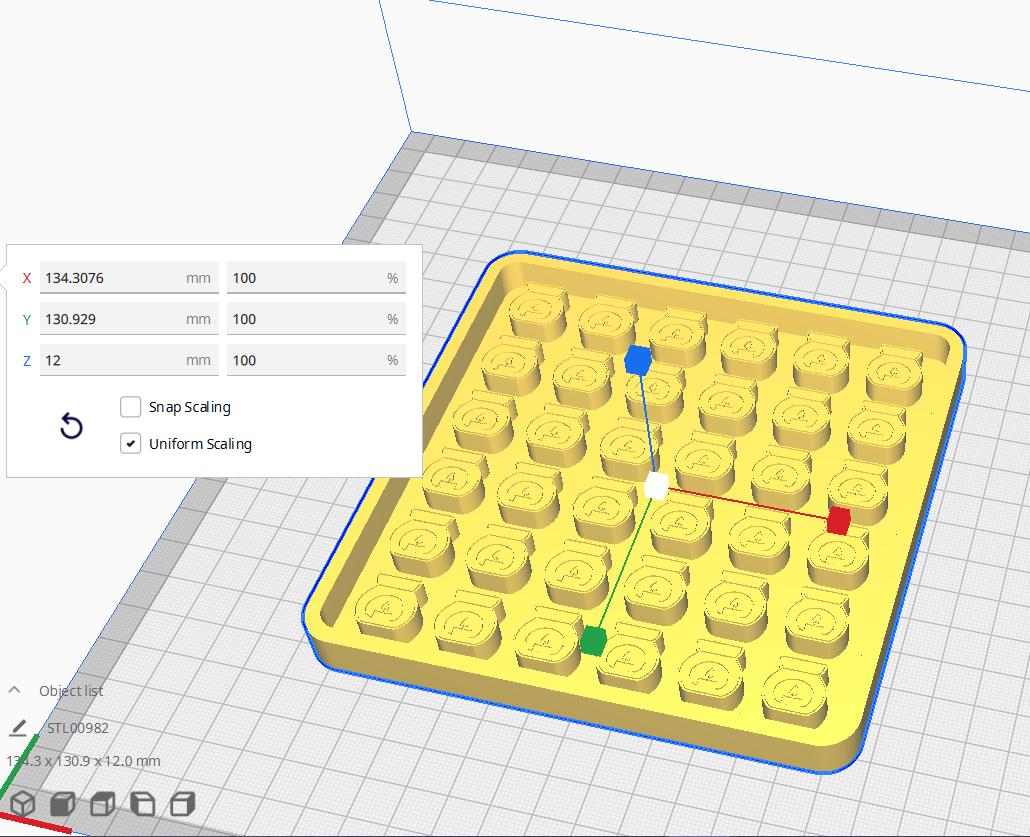Enable the Snap Scaling checkbox

pos(130,406)
